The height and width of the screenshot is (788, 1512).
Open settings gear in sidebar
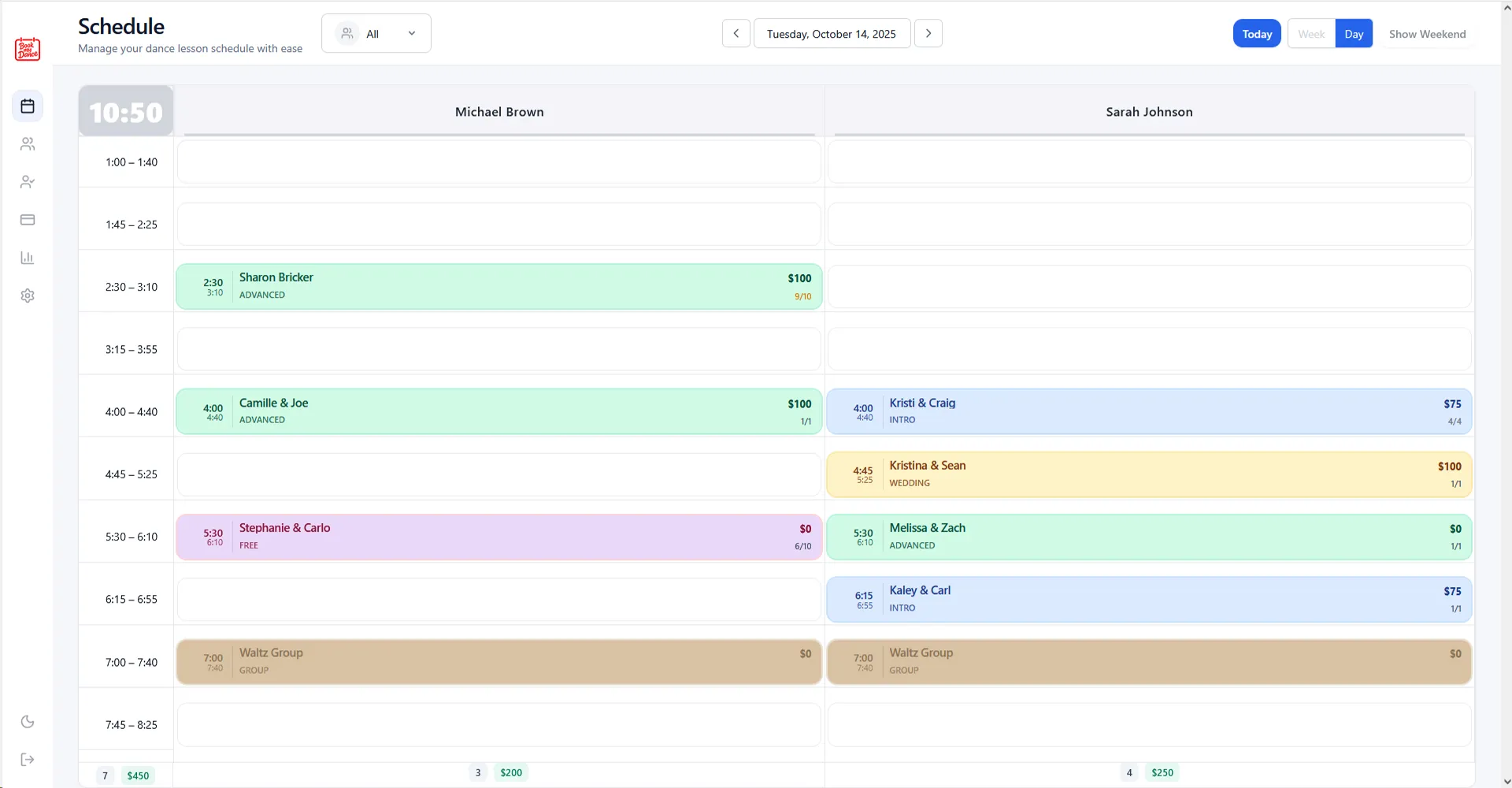tap(28, 295)
